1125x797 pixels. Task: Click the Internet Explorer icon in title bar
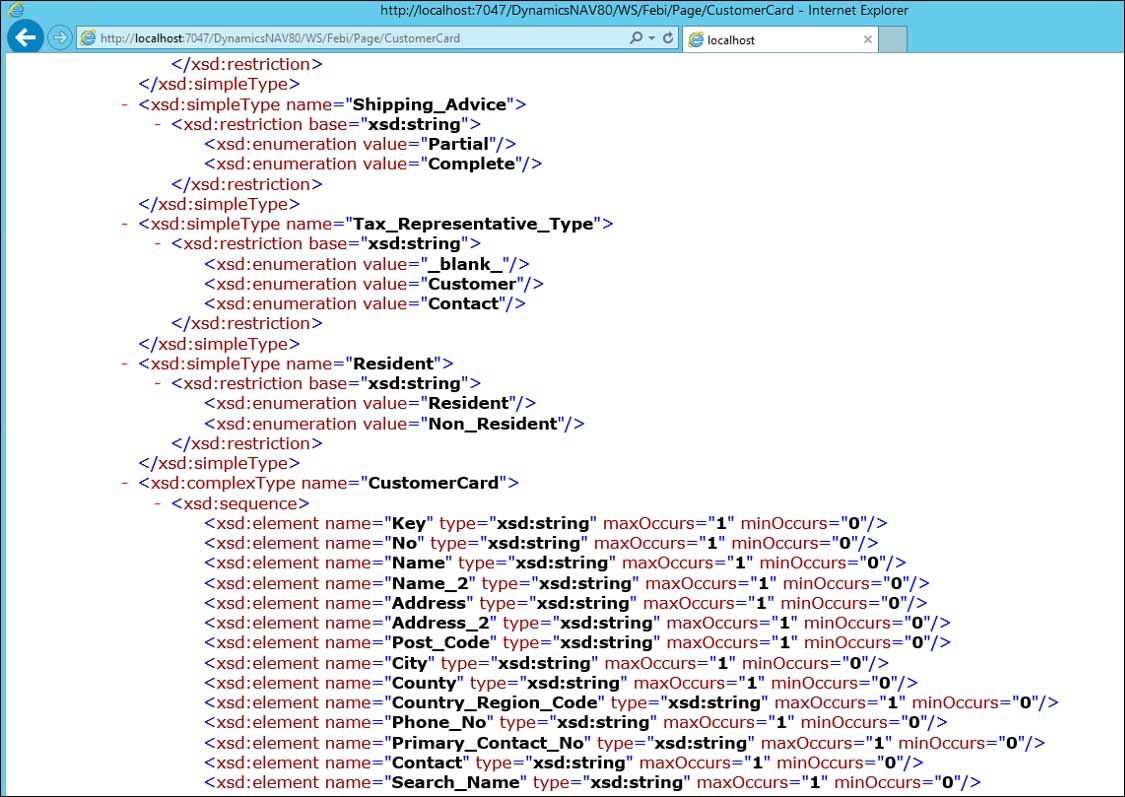[x=15, y=10]
